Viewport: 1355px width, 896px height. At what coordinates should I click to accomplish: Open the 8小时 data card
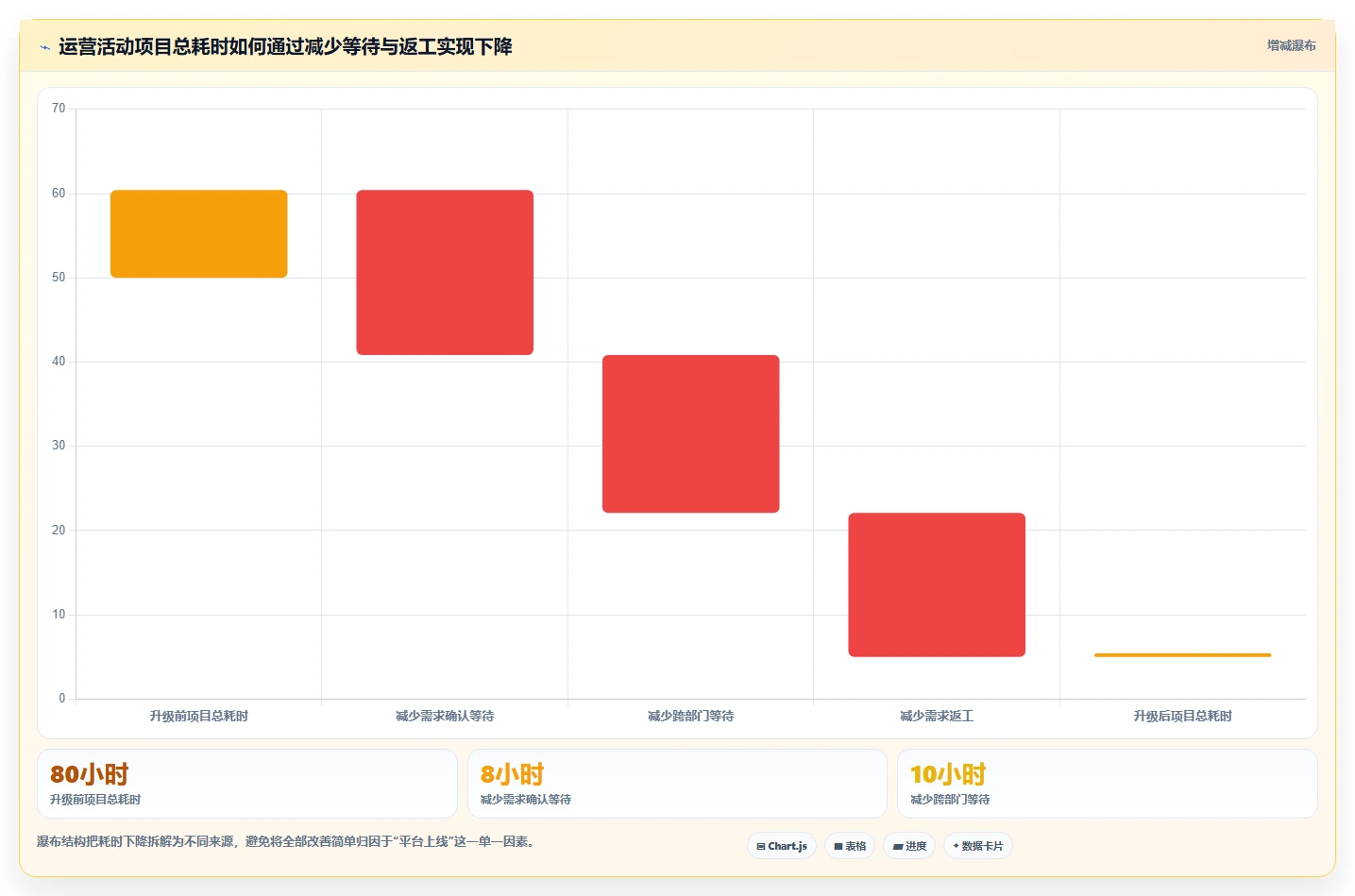click(x=677, y=784)
